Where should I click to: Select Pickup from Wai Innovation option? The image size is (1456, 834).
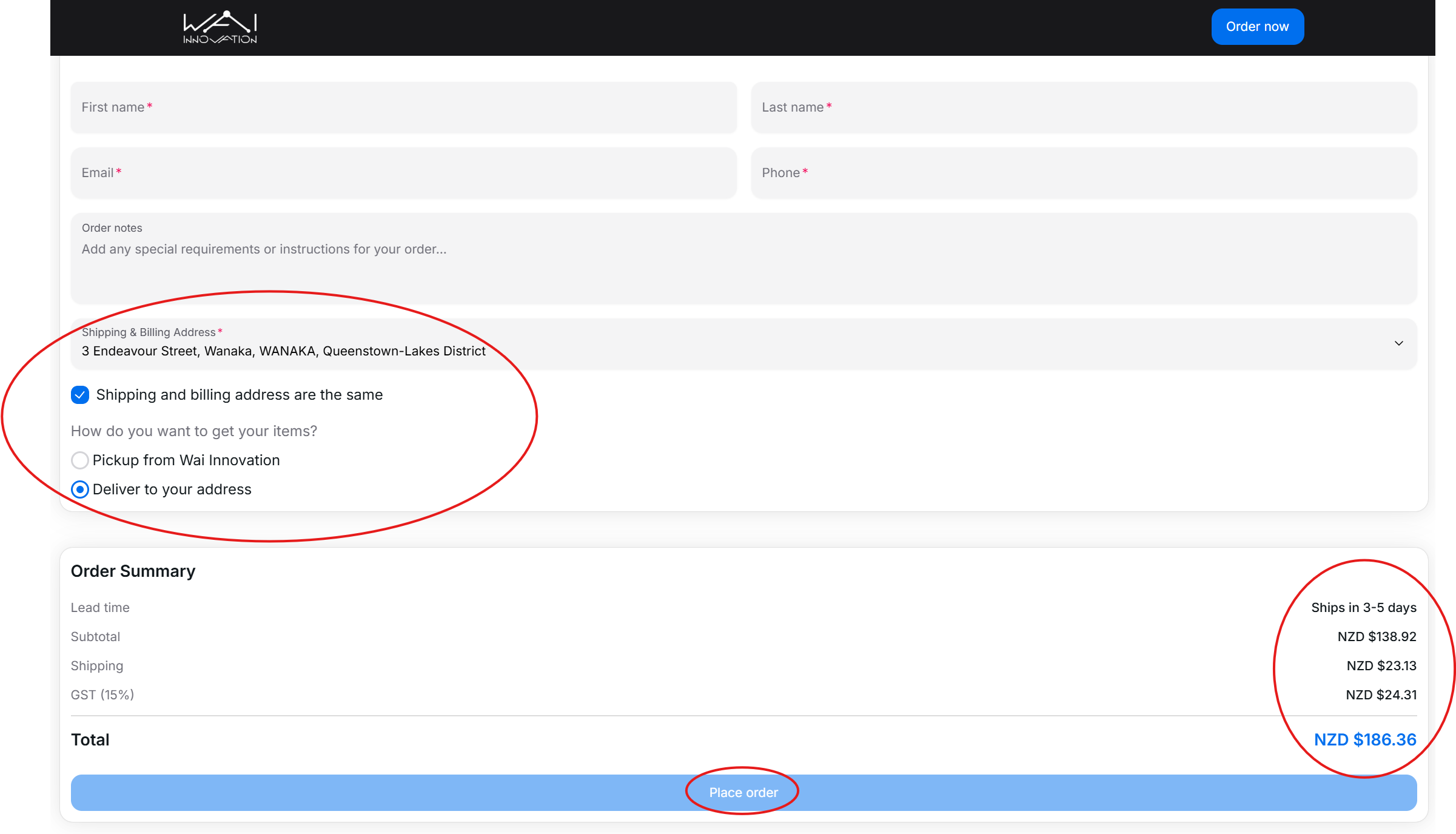(80, 460)
